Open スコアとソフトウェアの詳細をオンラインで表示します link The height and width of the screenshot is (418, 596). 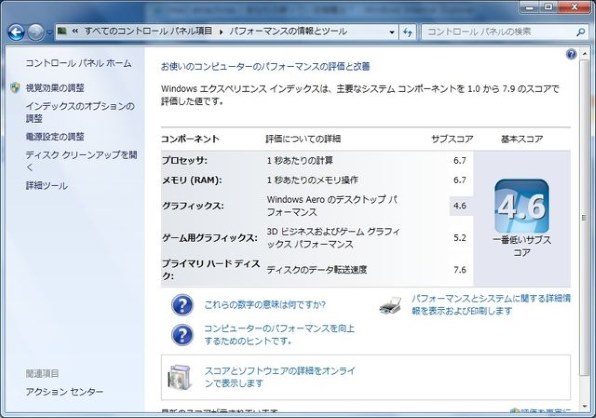pyautogui.click(x=280, y=377)
